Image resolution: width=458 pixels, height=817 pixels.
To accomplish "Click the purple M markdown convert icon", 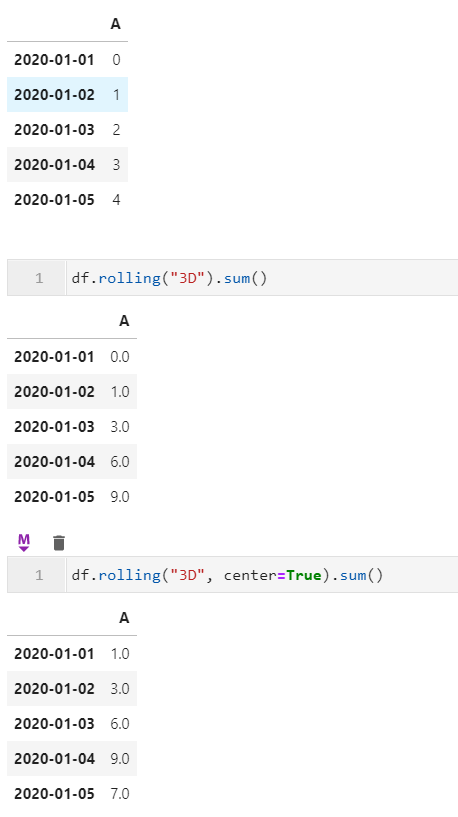I will [23, 542].
